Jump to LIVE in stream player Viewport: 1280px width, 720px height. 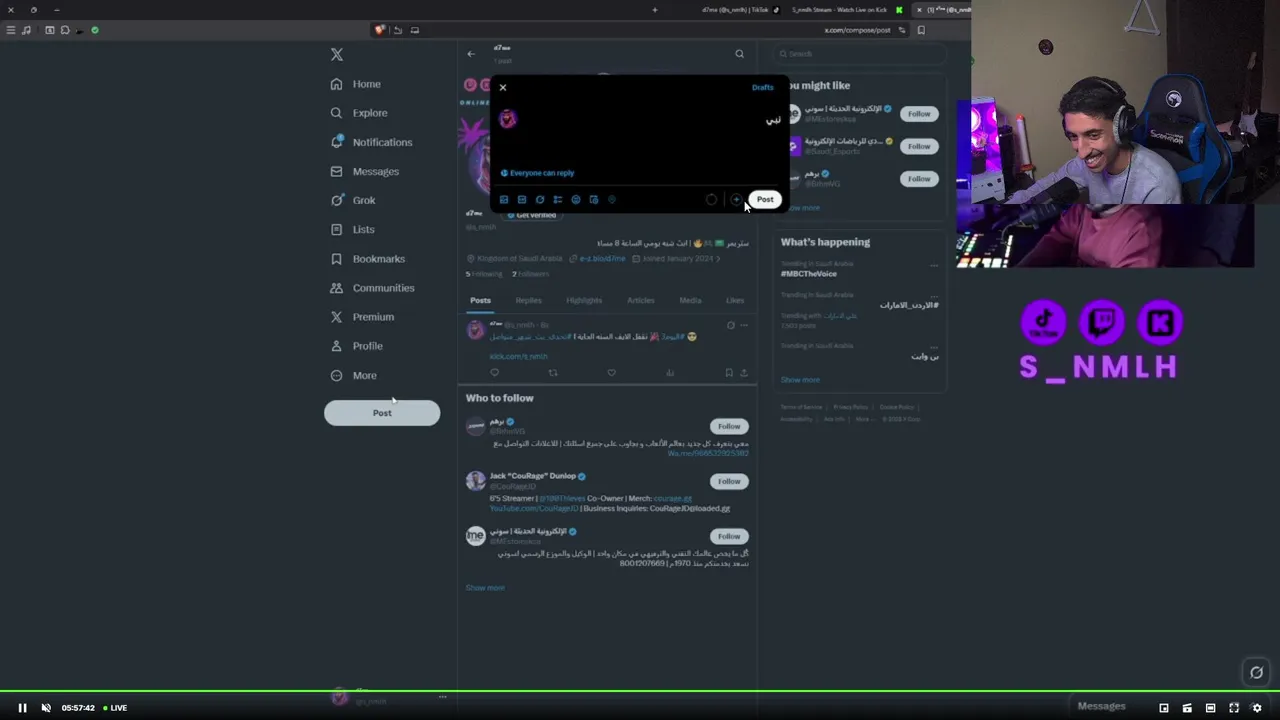(x=116, y=708)
